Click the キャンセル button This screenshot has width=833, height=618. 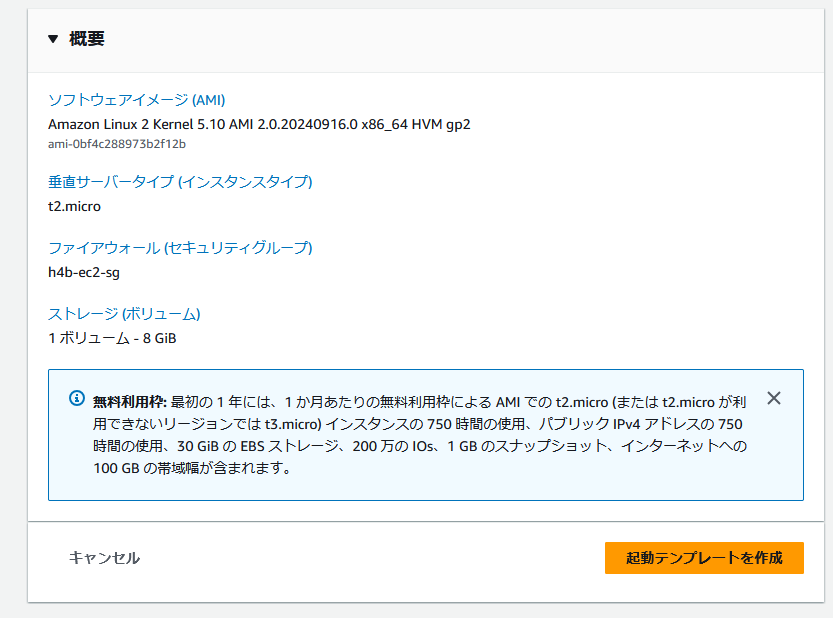pos(104,557)
